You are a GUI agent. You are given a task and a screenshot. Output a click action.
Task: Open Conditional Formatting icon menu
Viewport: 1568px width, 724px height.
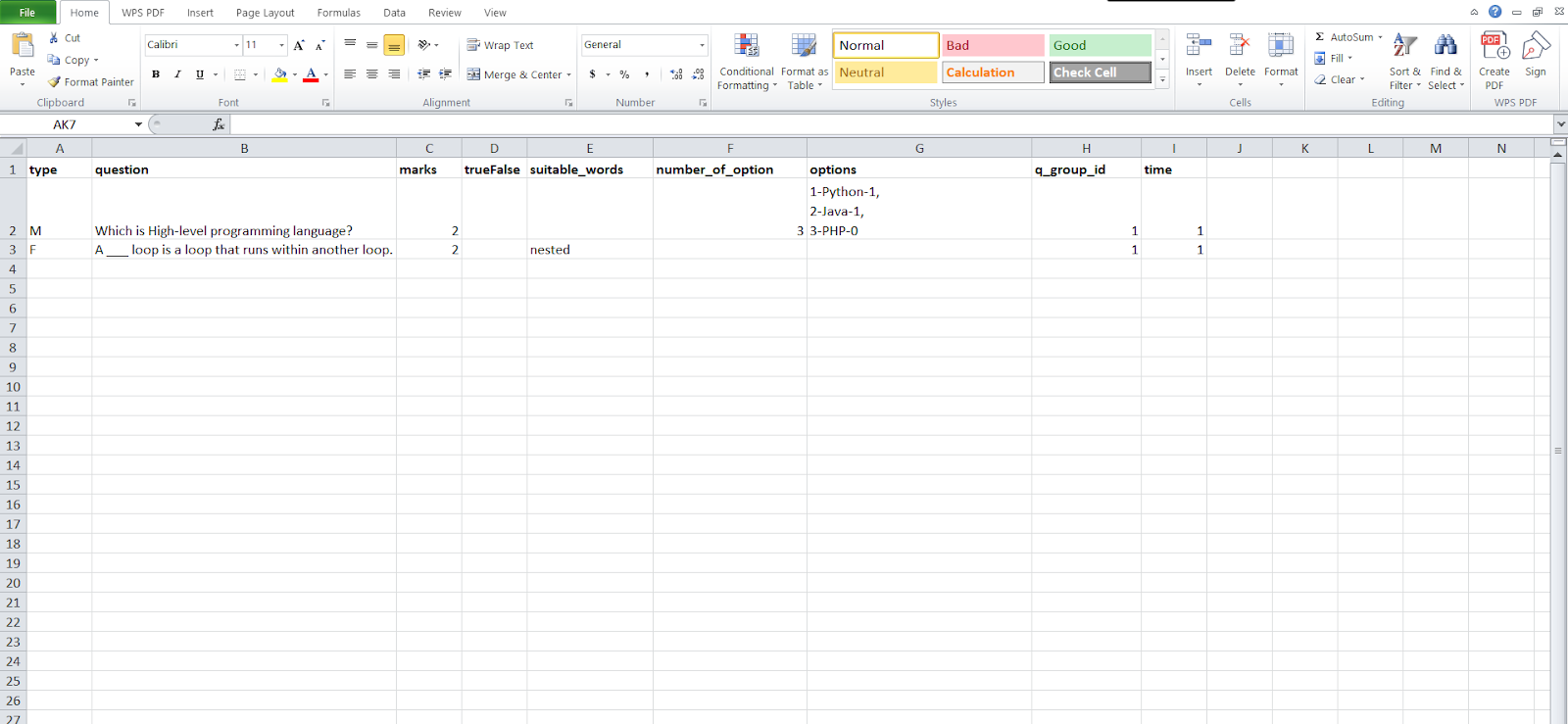pos(747,46)
